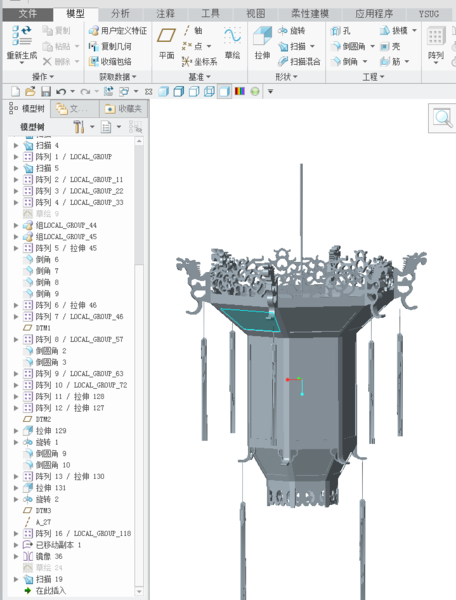Click the 坐标系 (Coordinate System) tool
The height and width of the screenshot is (600, 456).
[199, 61]
